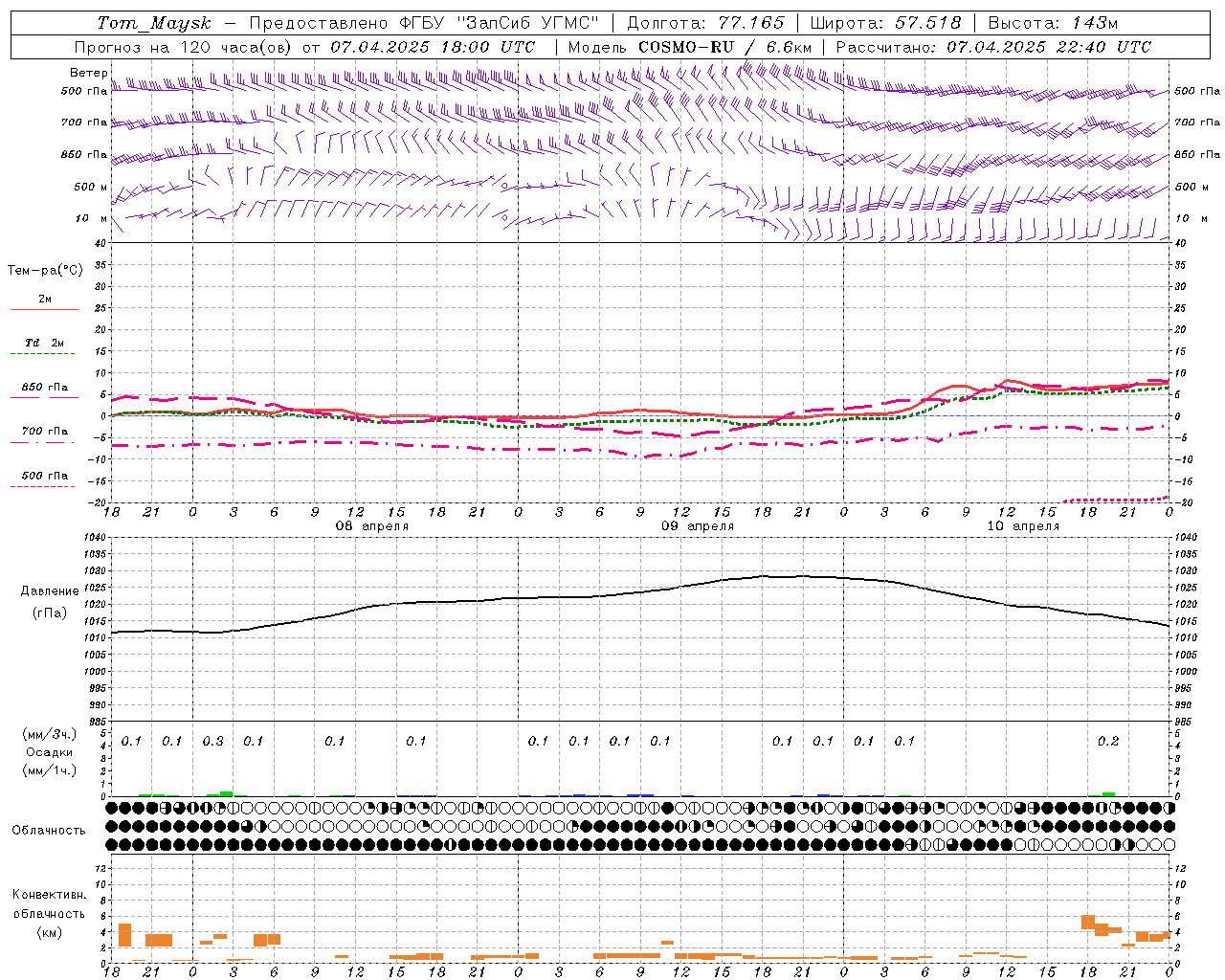The width and height of the screenshot is (1225, 980).
Task: Select the forecast start 07.04.2025 18:00 UTC
Action: point(433,47)
